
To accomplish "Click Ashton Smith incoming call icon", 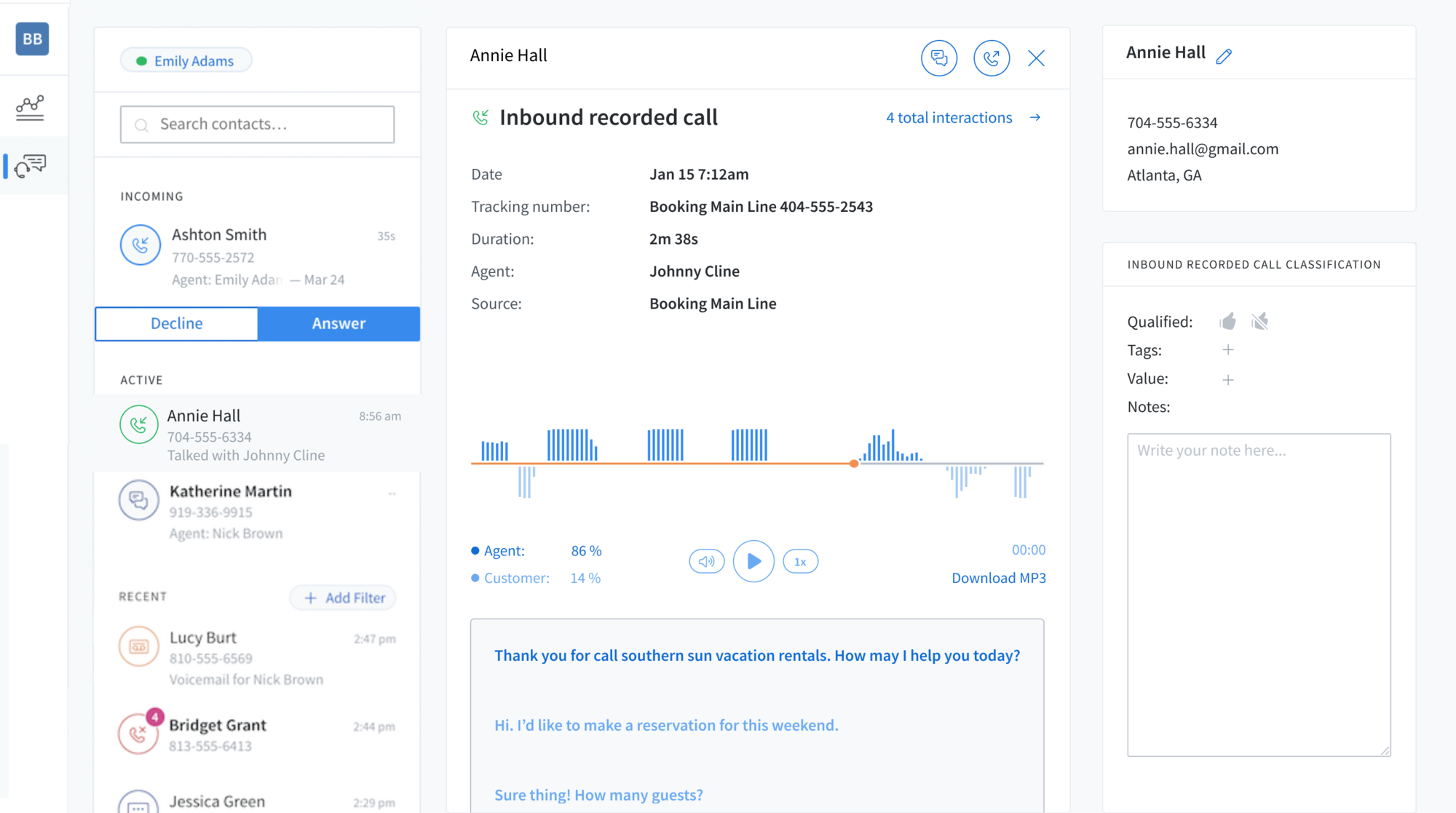I will click(141, 245).
